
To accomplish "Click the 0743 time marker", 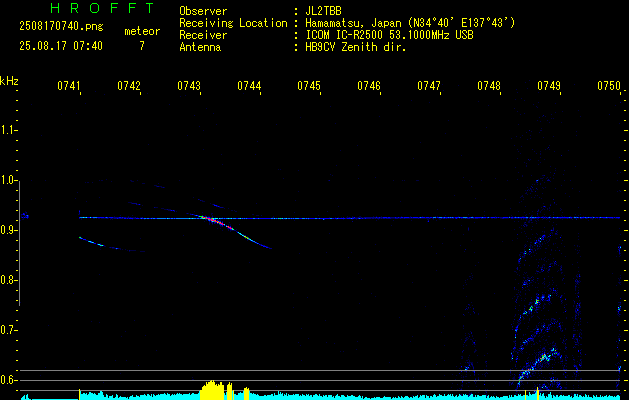I will 189,86.
